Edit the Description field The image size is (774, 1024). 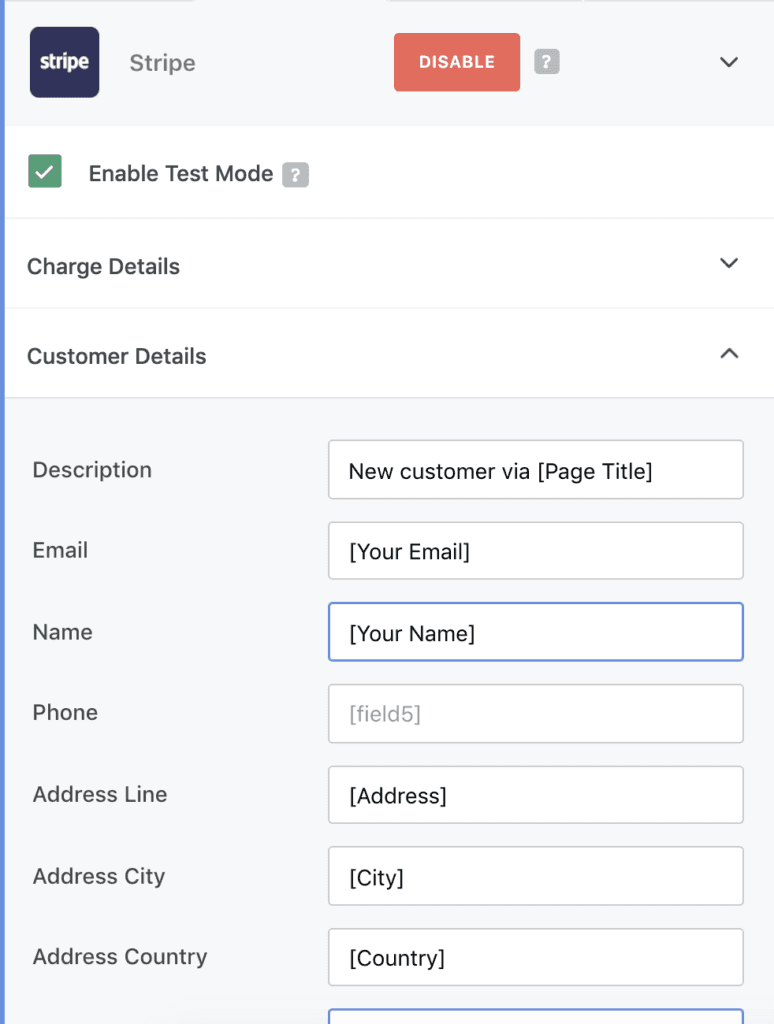536,470
